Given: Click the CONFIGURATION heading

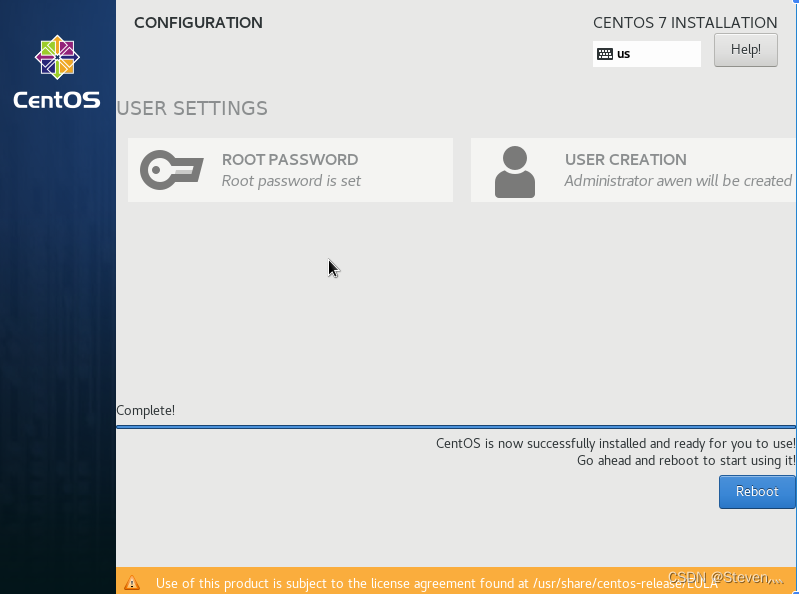Looking at the screenshot, I should pos(198,23).
